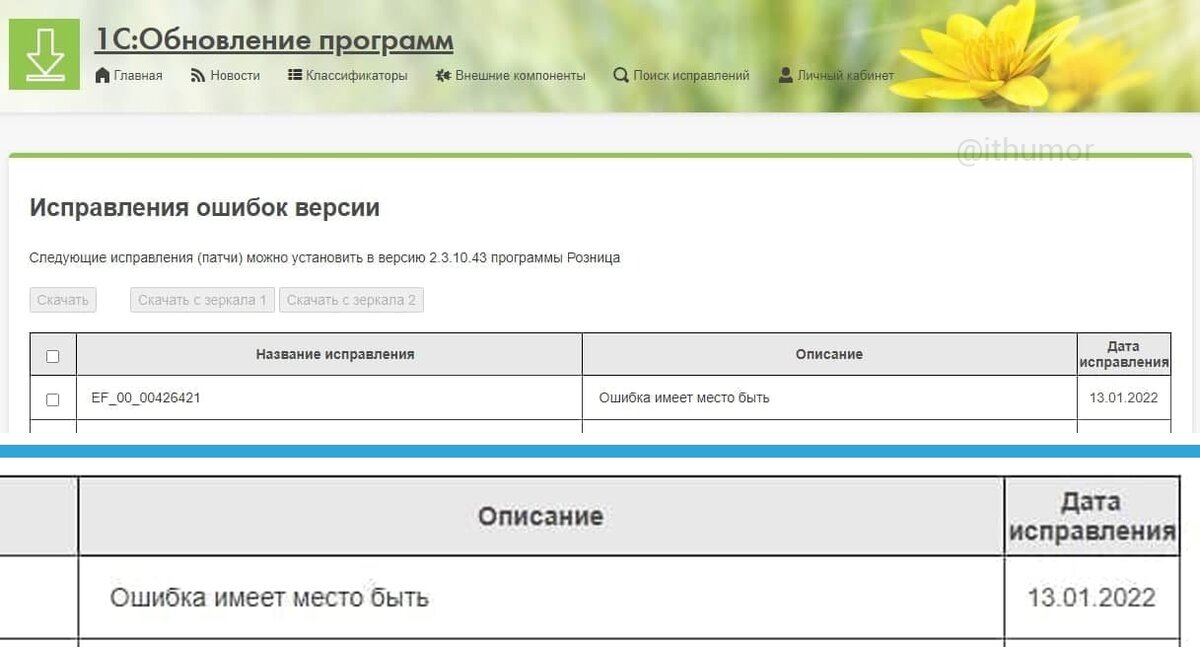This screenshot has height=647, width=1200.
Task: Click Скачать с зеркала 2 button
Action: 351,300
